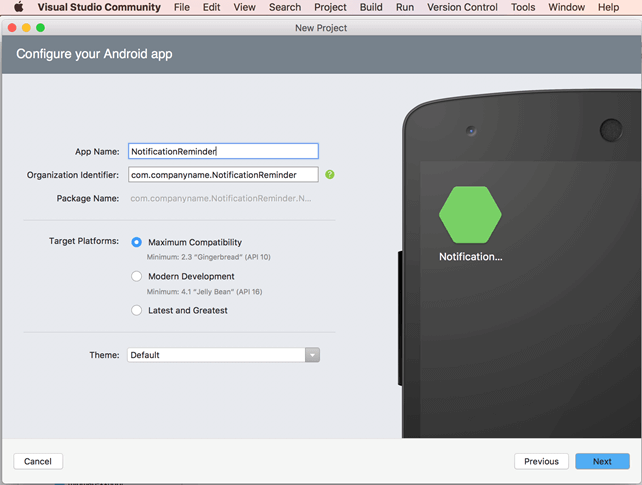Click the green zoom window button
The height and width of the screenshot is (485, 642).
(41, 27)
